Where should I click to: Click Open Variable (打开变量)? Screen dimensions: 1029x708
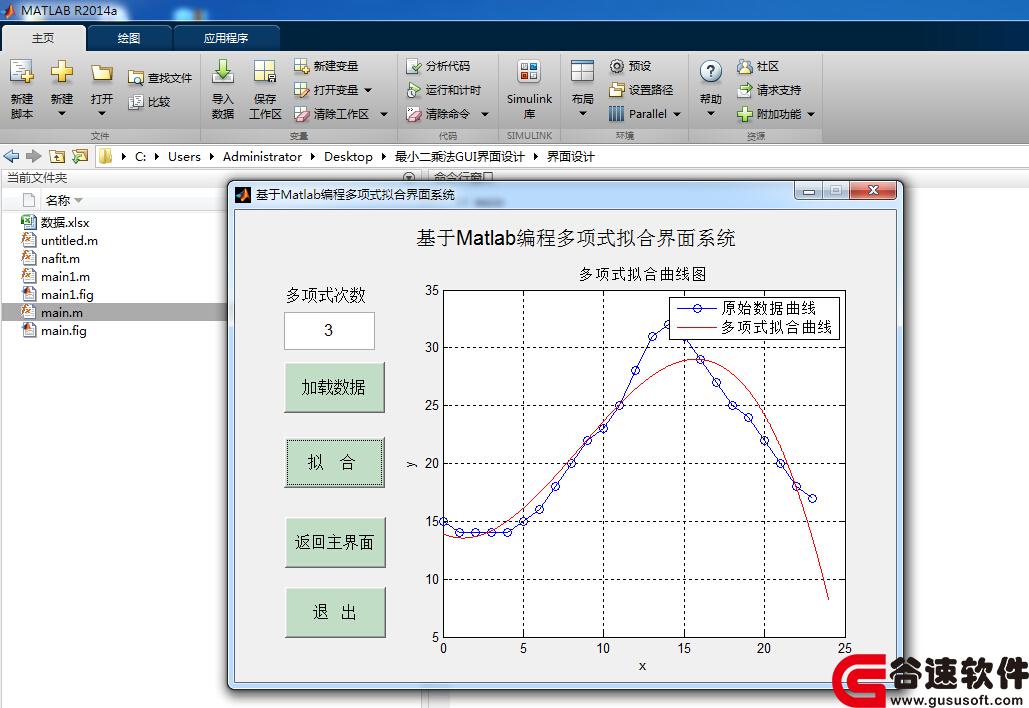tap(326, 90)
